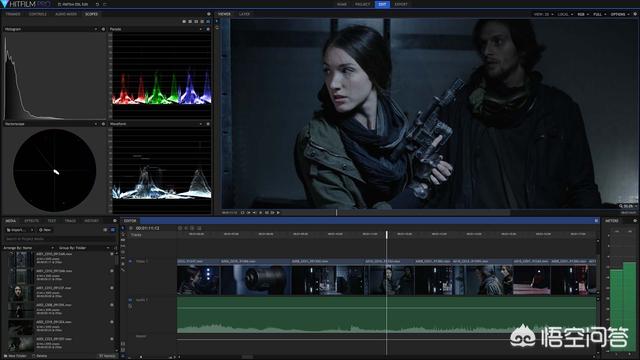The image size is (640, 360).
Task: Switch to the TRIMMER panel tab
Action: tap(13, 14)
